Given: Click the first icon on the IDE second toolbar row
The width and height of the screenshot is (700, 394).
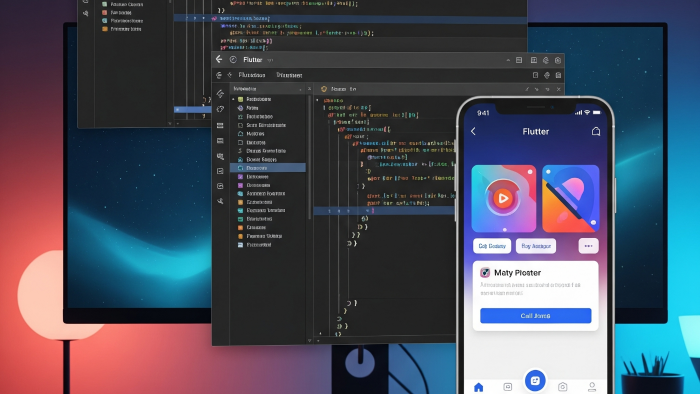Looking at the screenshot, I should click(x=219, y=75).
